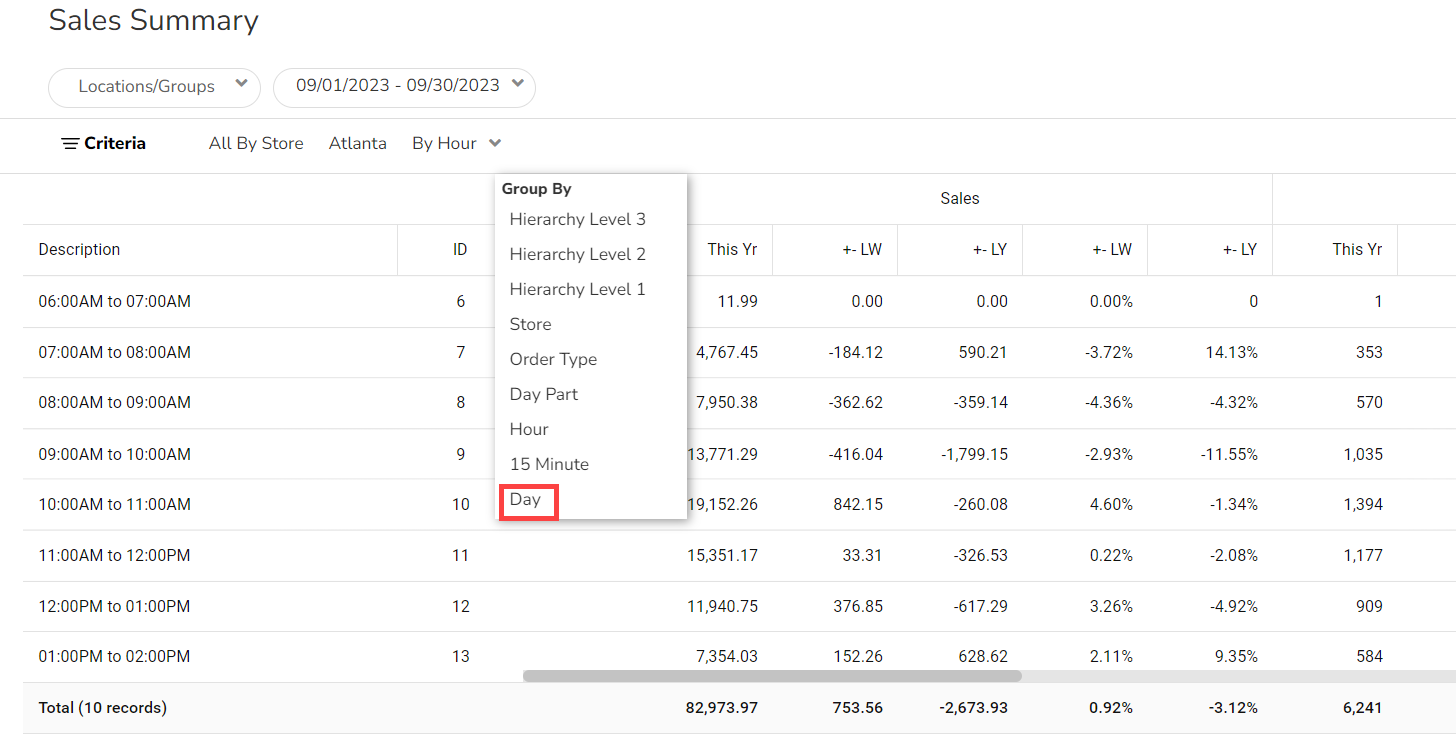Open the Criteria filter icon
The image size is (1456, 743).
(x=70, y=144)
